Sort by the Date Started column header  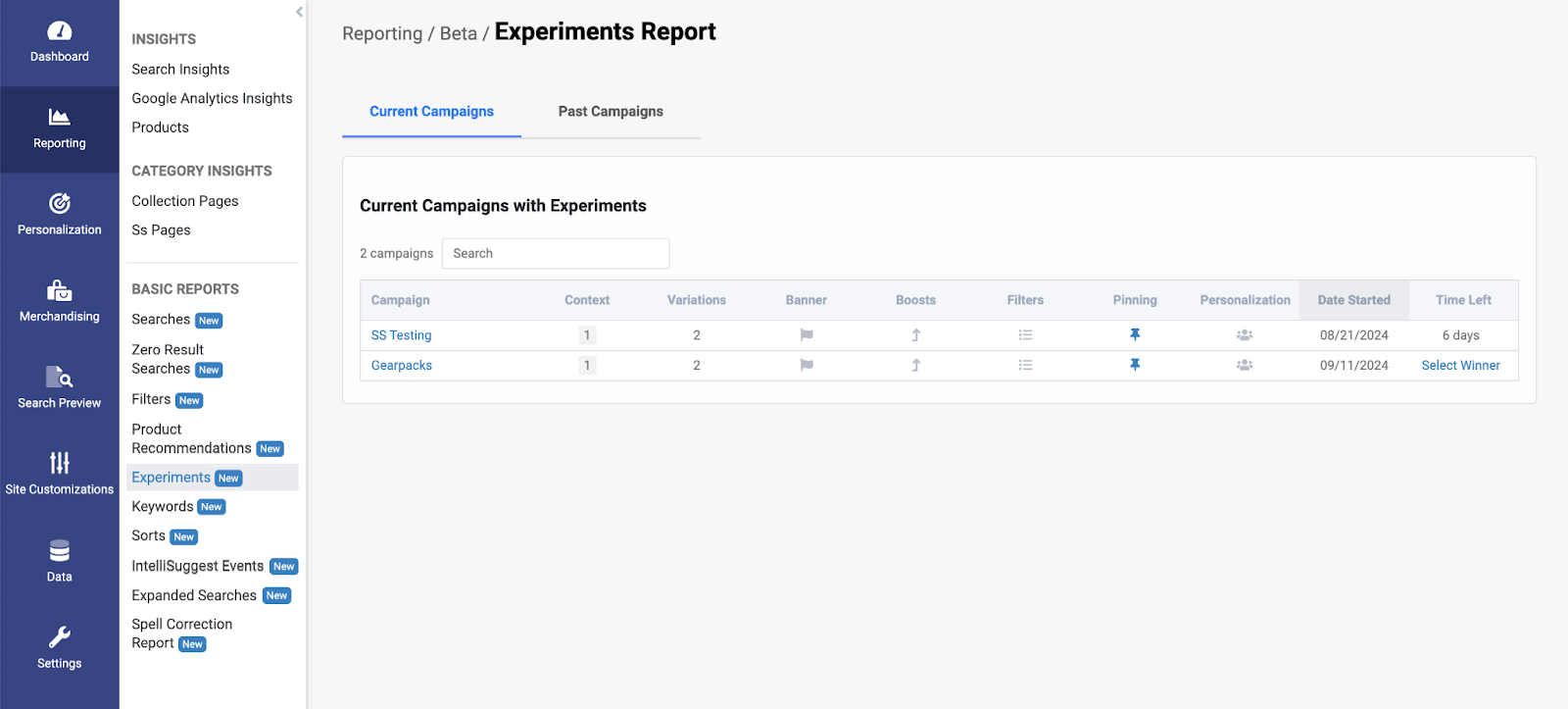pyautogui.click(x=1353, y=300)
